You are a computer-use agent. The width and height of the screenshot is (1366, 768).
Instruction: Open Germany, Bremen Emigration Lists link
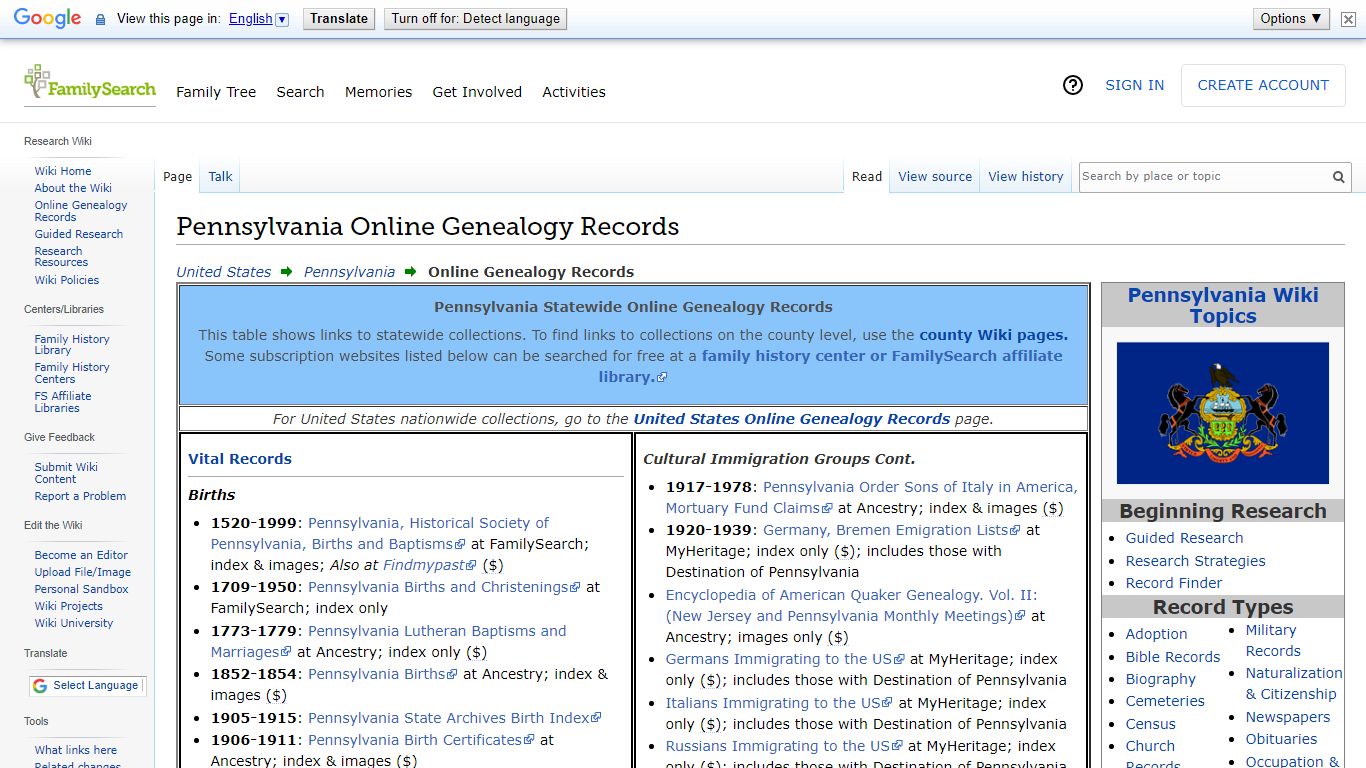click(x=892, y=530)
